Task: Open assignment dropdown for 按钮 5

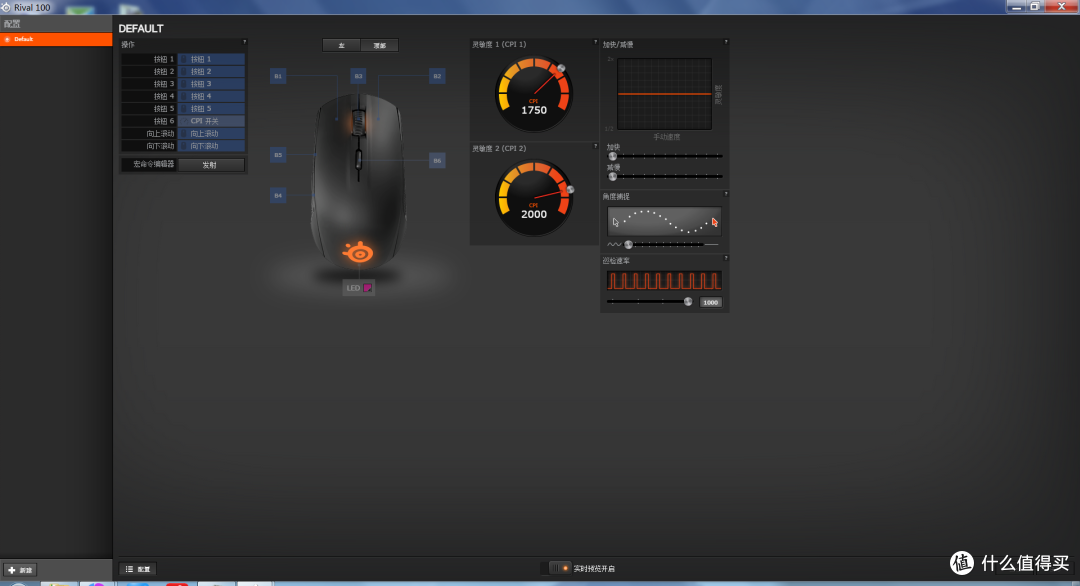Action: (211, 109)
